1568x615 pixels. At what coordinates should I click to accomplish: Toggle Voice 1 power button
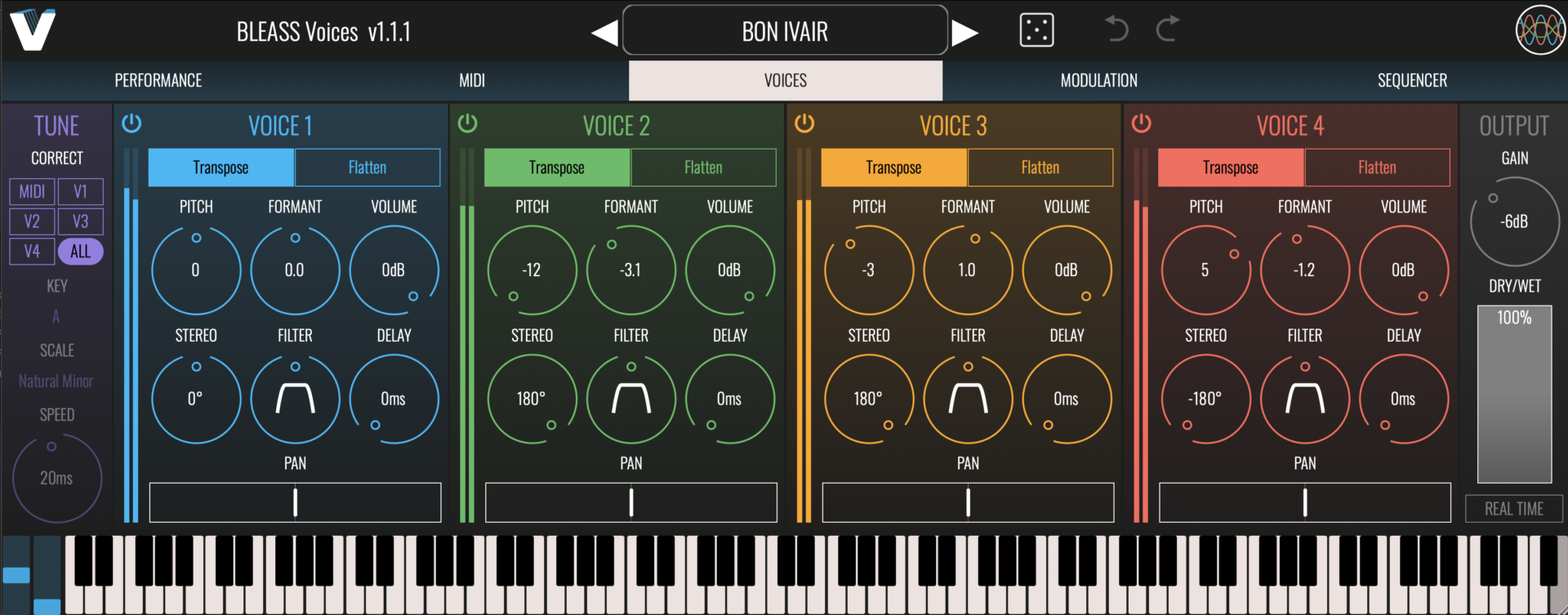pyautogui.click(x=131, y=123)
